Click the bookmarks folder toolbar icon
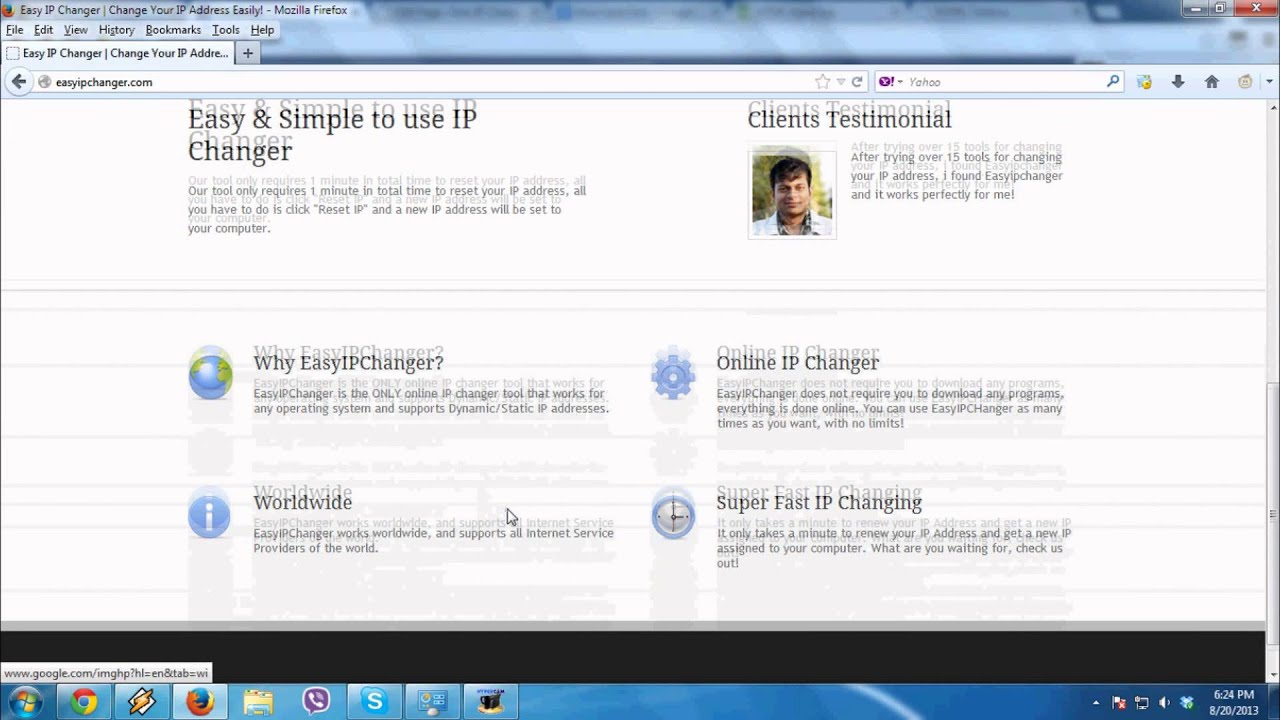This screenshot has height=720, width=1280. pos(1144,82)
